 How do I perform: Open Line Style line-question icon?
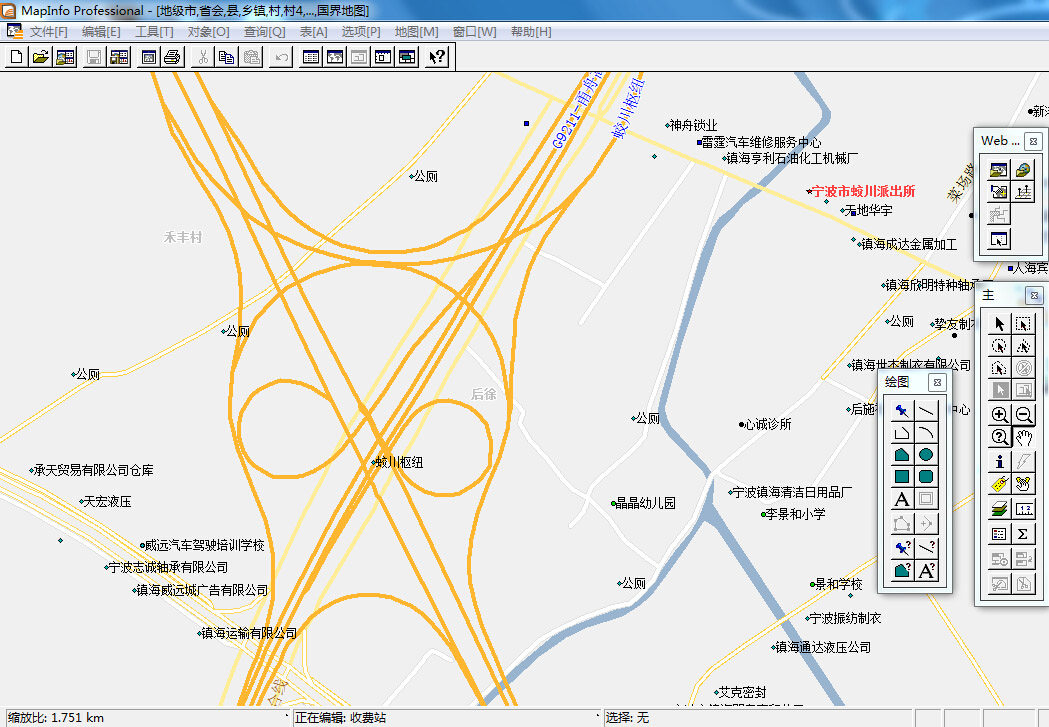[926, 548]
